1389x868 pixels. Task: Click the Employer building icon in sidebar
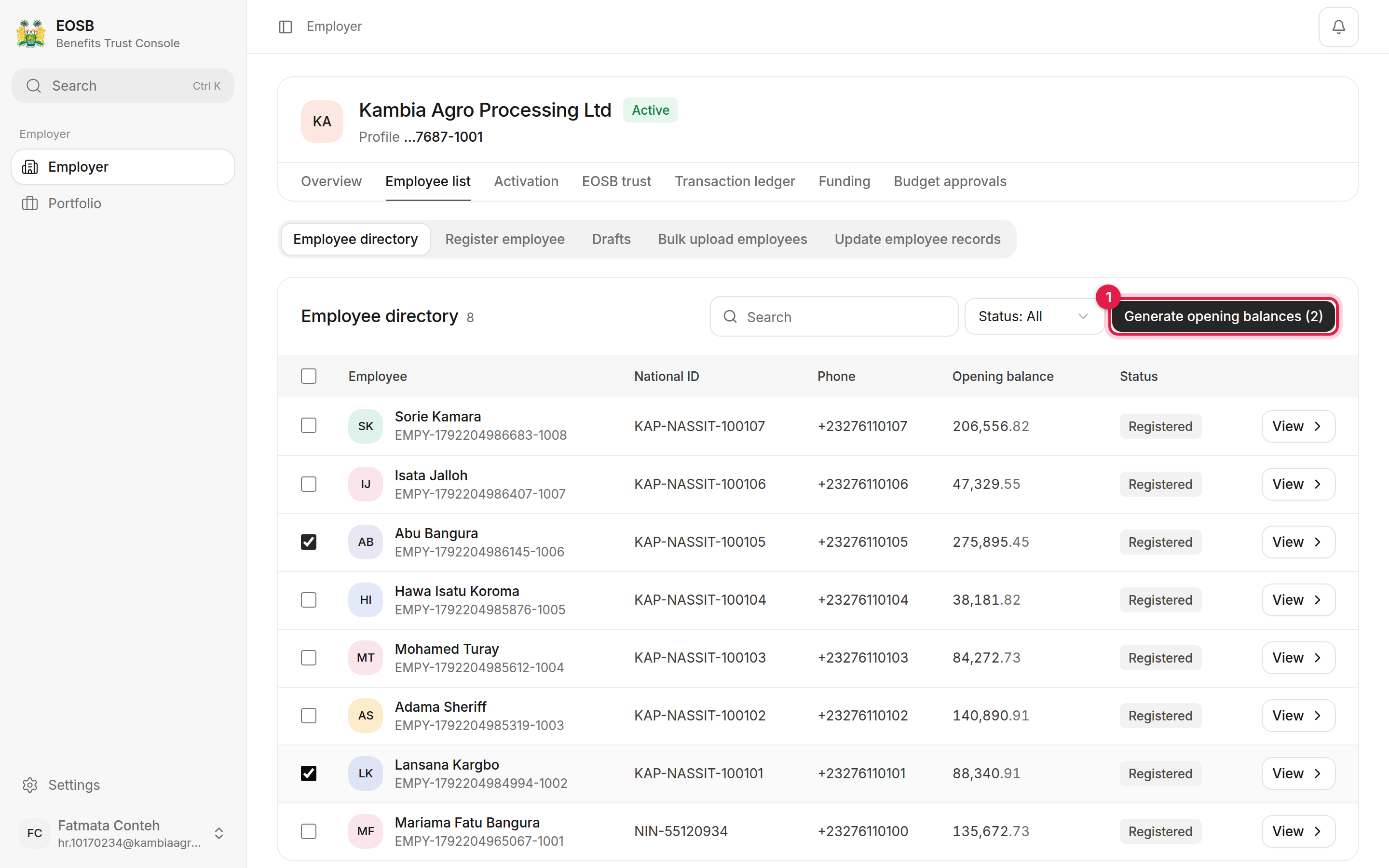point(30,167)
